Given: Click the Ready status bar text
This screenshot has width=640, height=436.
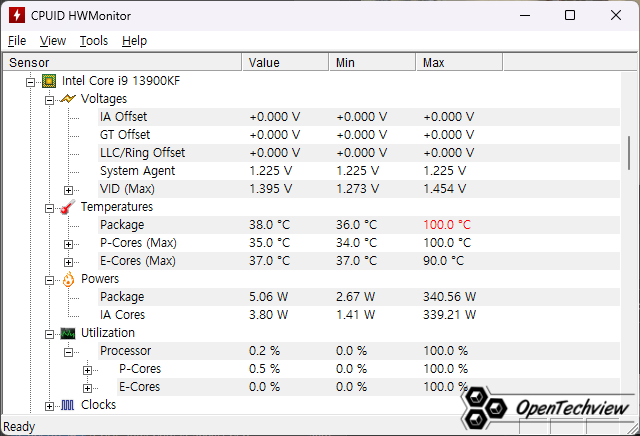Looking at the screenshot, I should (x=19, y=427).
